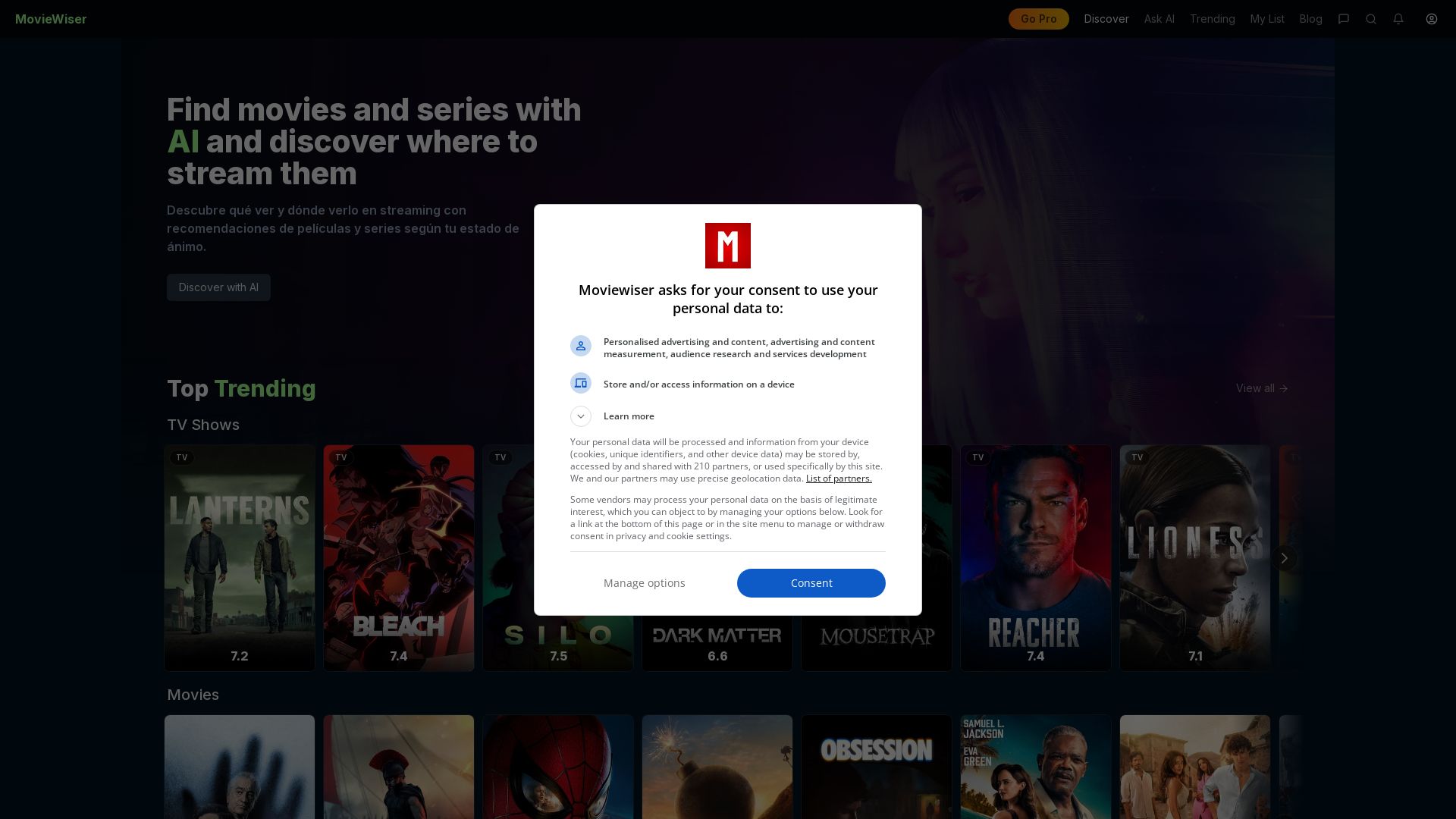Image resolution: width=1456 pixels, height=819 pixels.
Task: Open the Spider-Man movie poster
Action: [558, 767]
